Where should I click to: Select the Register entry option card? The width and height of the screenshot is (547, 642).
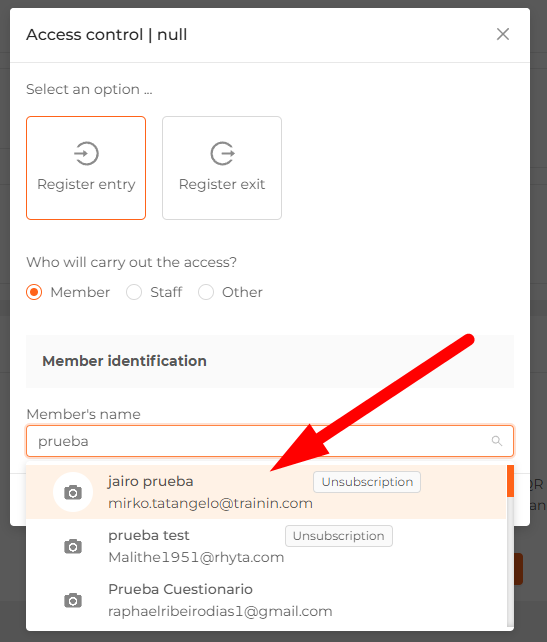[86, 168]
